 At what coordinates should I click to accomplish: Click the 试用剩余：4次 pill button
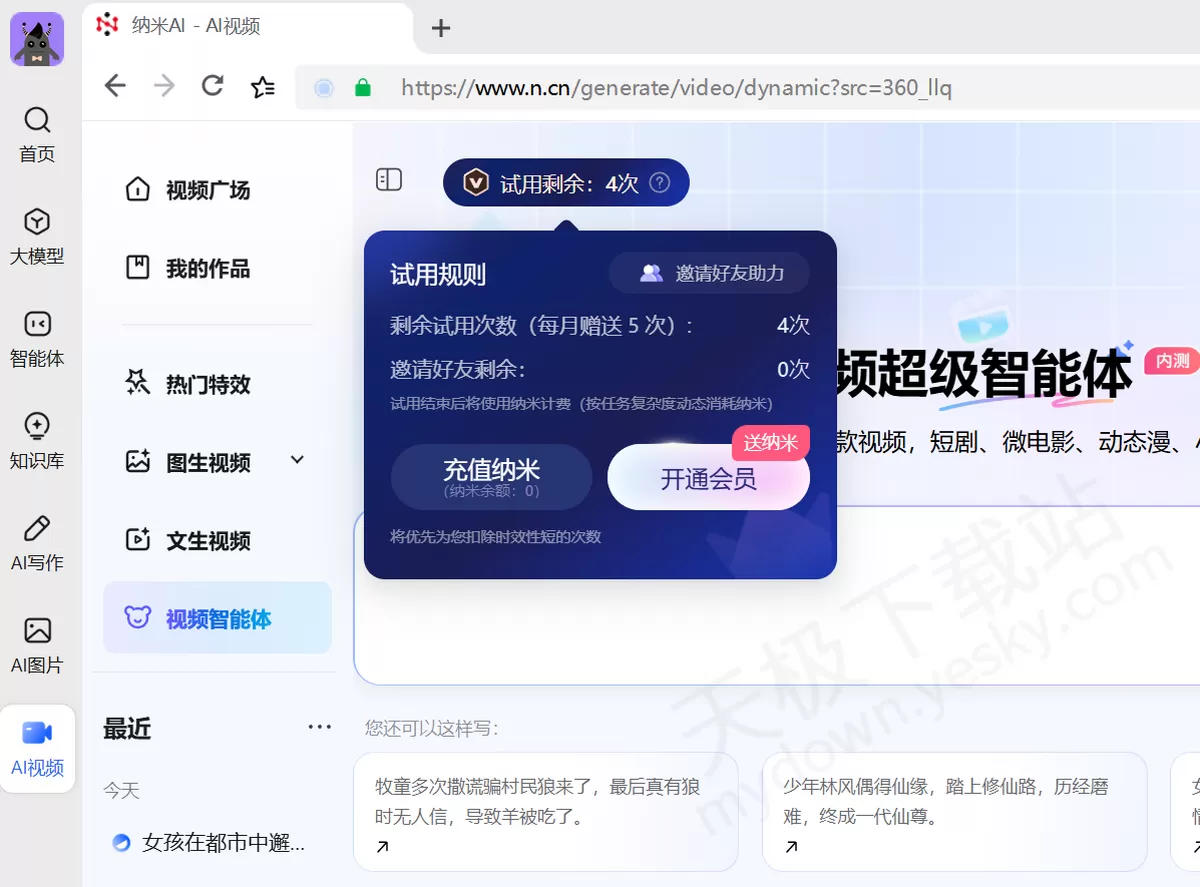tap(566, 183)
